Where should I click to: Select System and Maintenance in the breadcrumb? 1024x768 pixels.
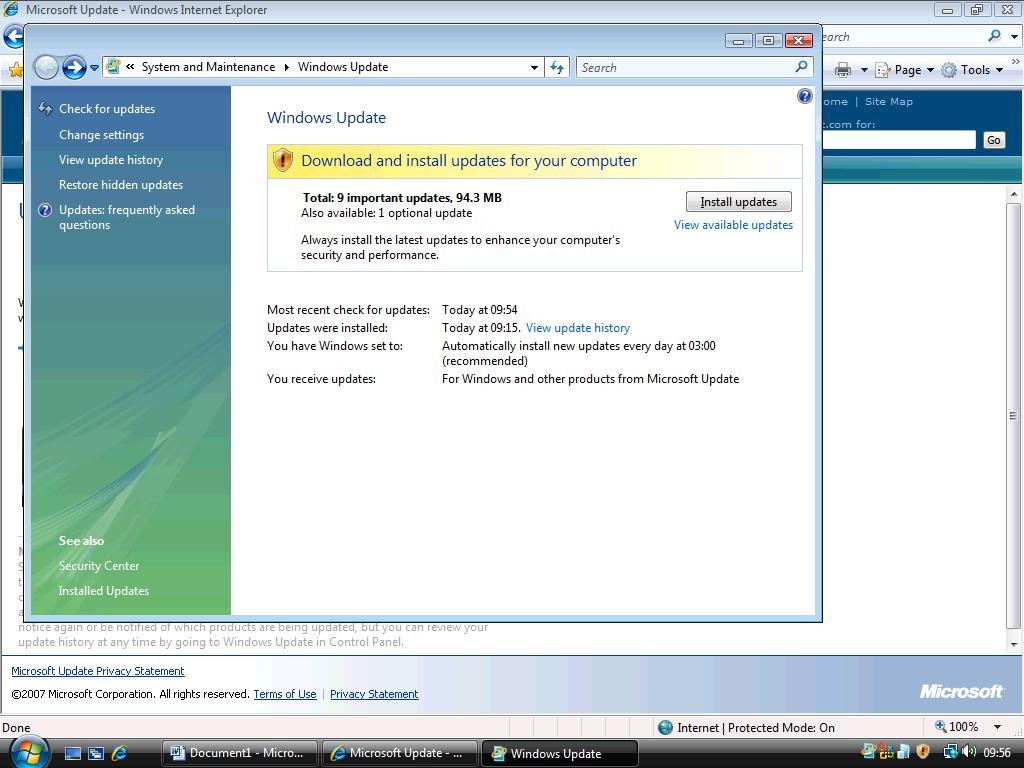(x=208, y=67)
